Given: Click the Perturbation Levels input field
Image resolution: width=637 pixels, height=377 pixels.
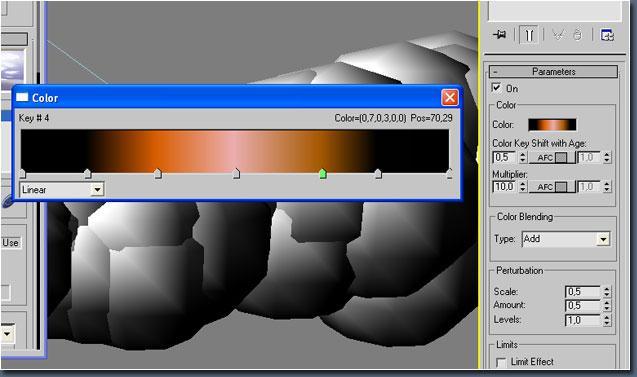Looking at the screenshot, I should click(582, 320).
